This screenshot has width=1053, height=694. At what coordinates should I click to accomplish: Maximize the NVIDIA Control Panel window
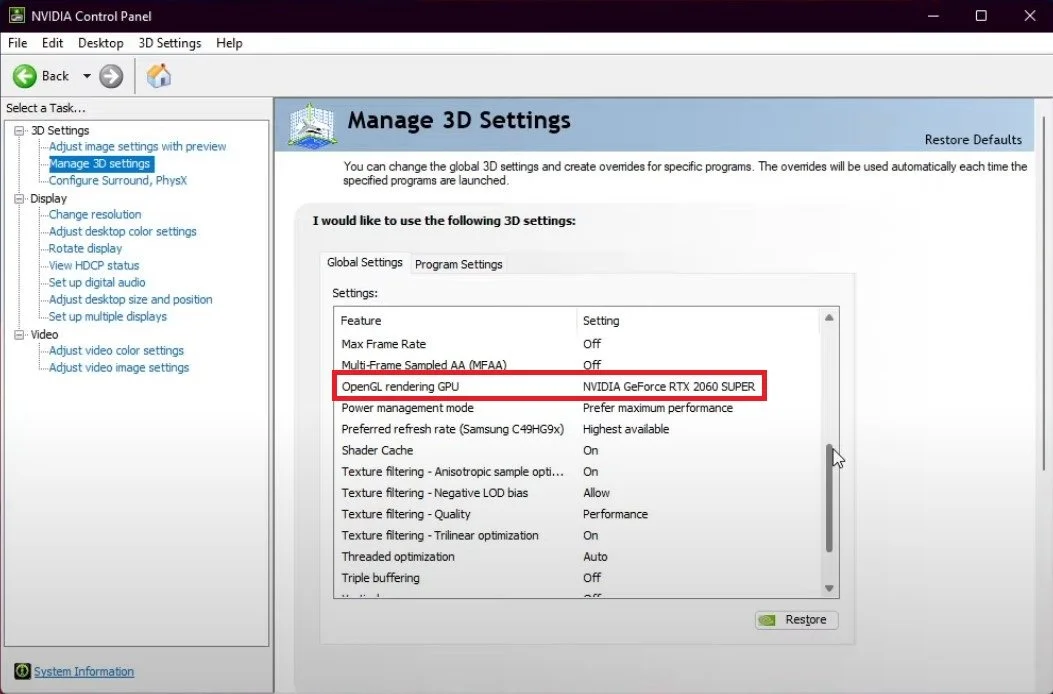point(981,15)
